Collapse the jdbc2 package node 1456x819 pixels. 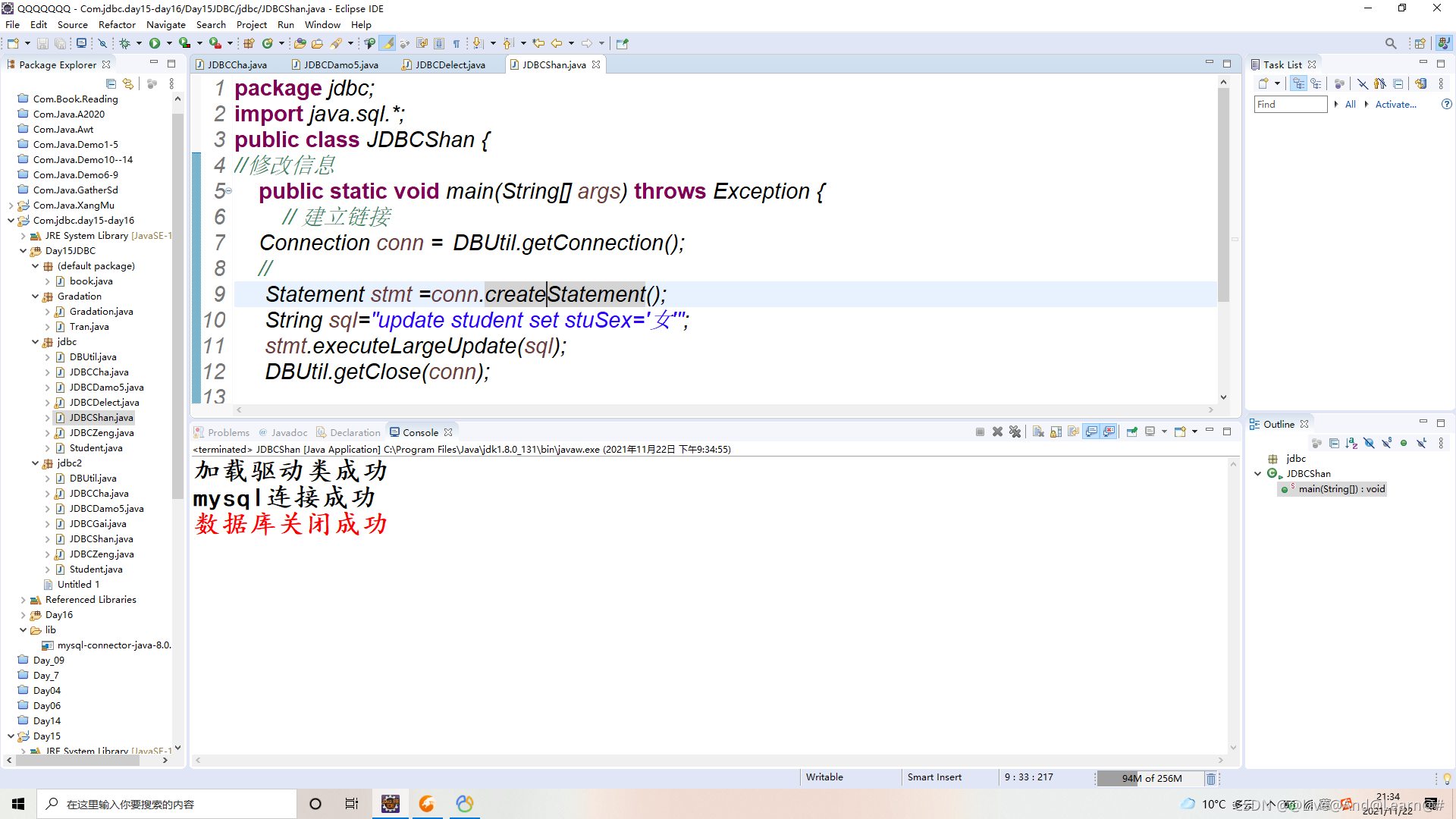coord(36,463)
